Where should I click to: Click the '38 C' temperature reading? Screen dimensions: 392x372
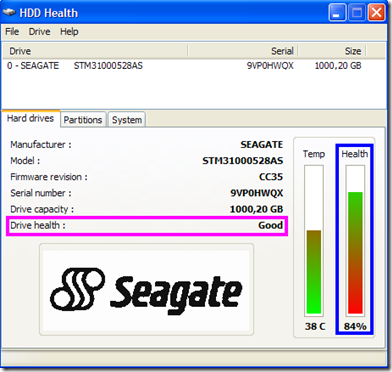[x=315, y=326]
